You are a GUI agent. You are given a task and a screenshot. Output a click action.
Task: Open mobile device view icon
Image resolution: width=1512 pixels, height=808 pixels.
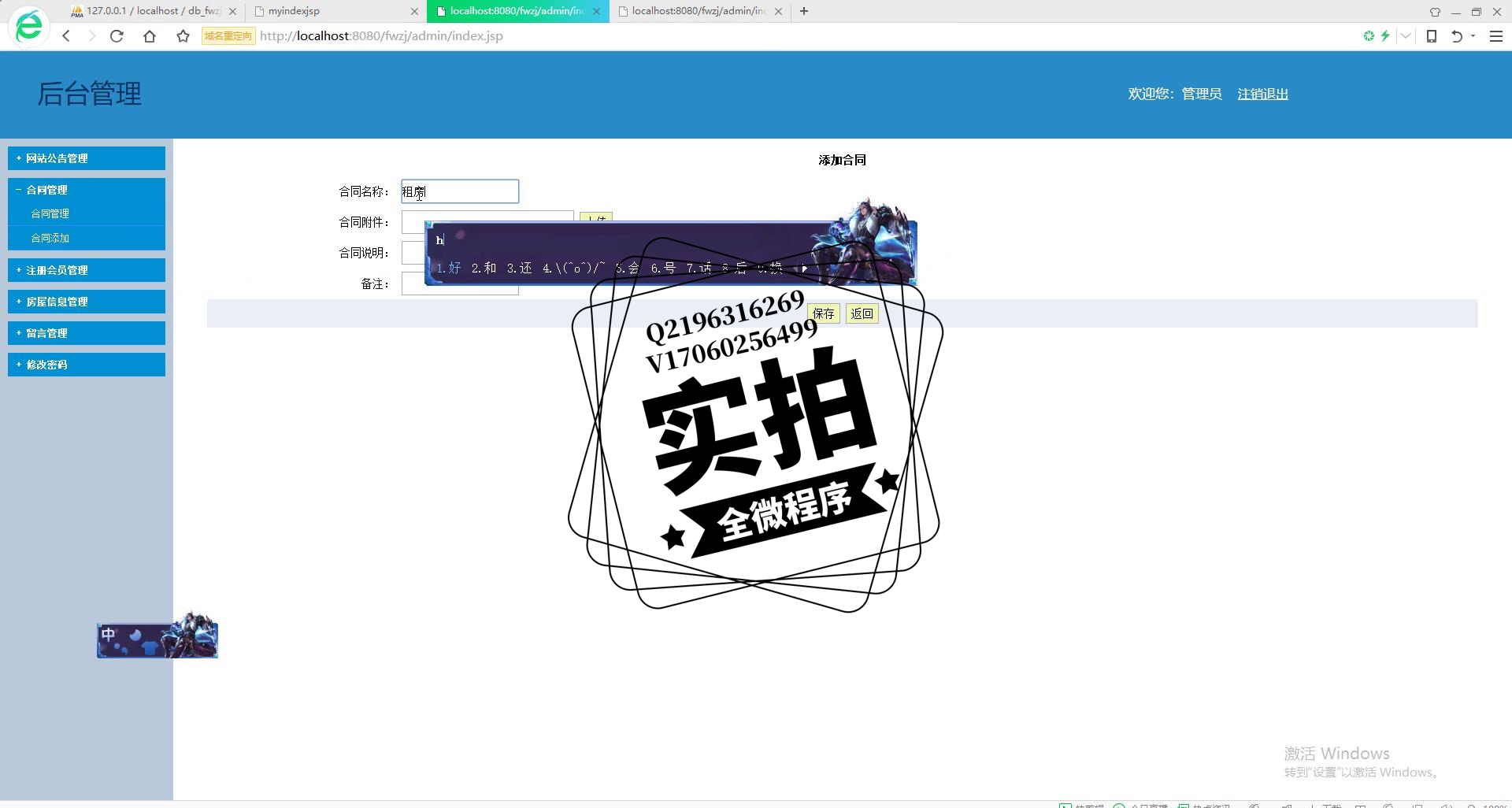1432,36
